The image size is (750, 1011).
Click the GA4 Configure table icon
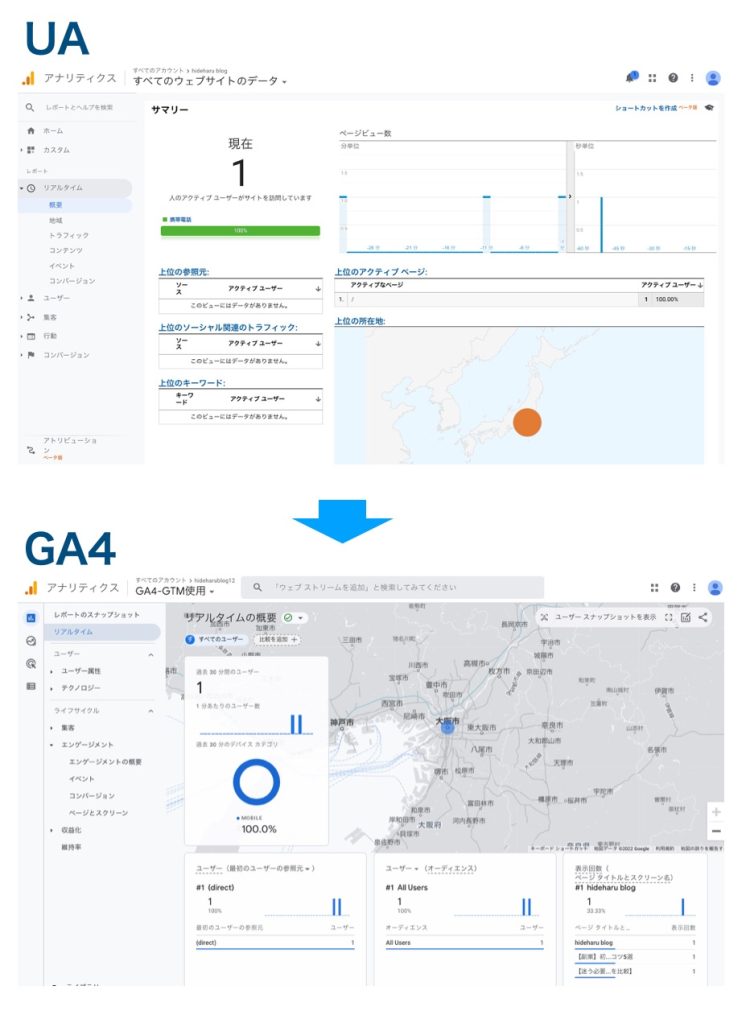[31, 686]
